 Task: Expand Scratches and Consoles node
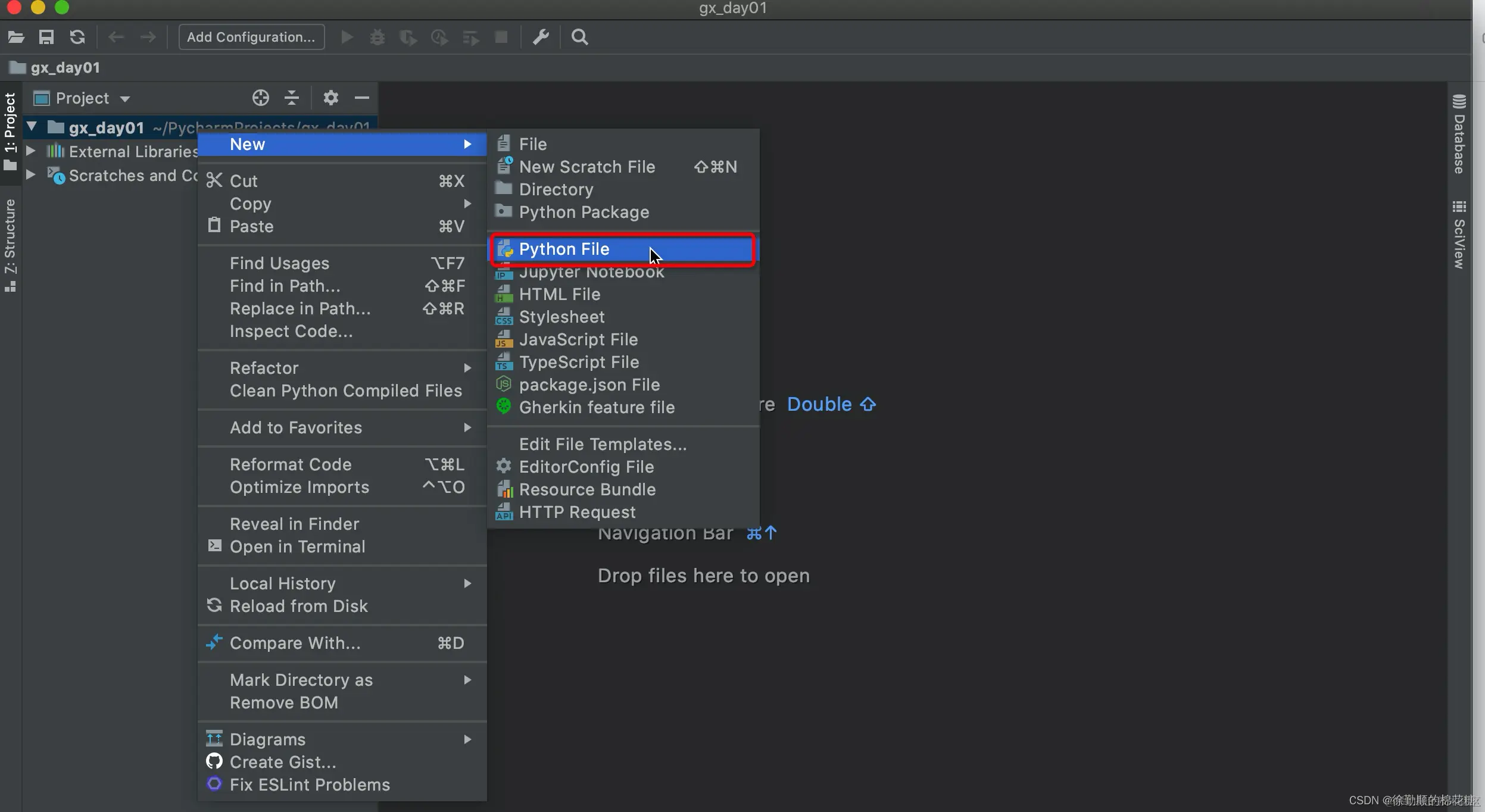click(x=31, y=175)
